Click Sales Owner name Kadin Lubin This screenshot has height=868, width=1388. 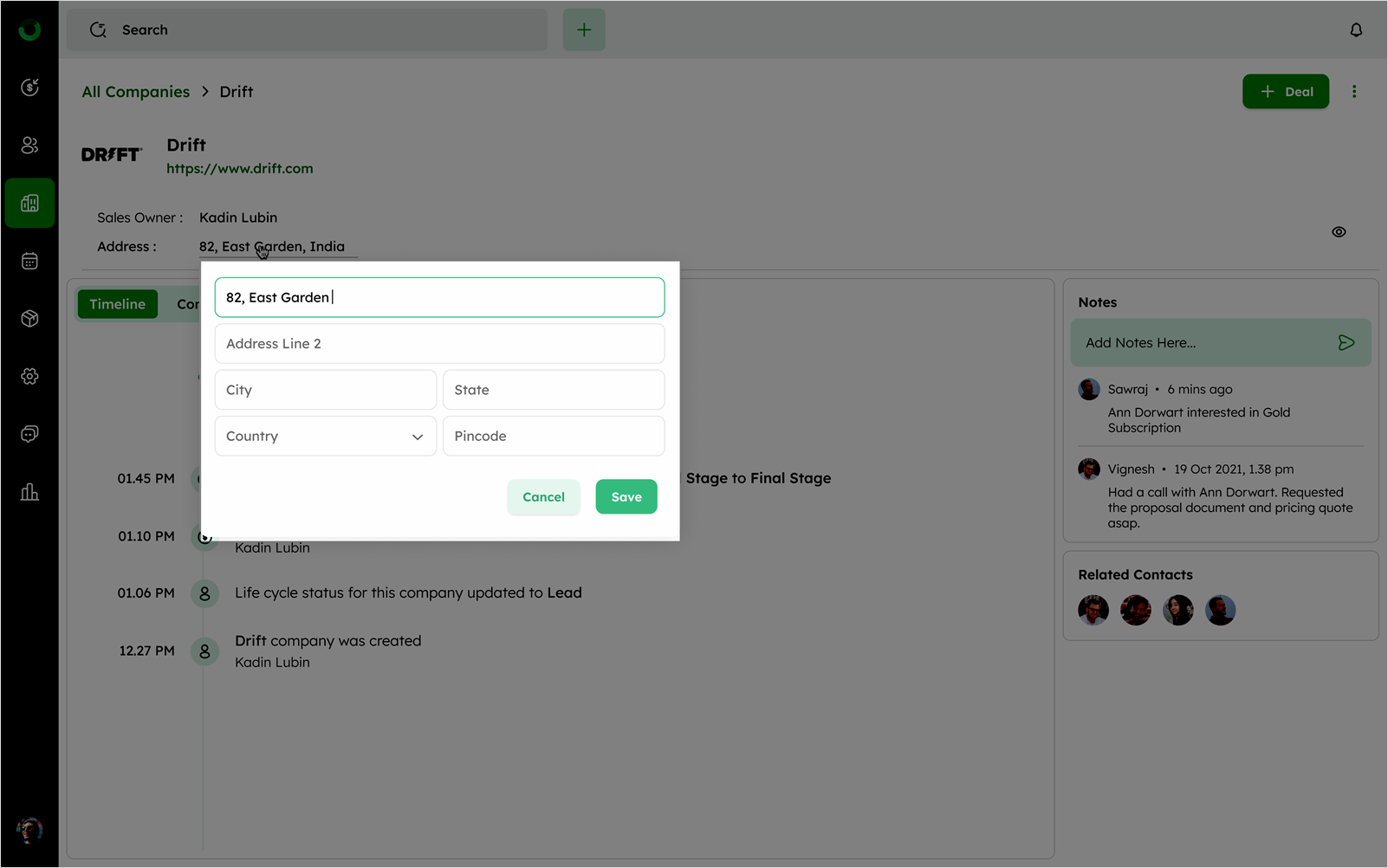point(238,217)
